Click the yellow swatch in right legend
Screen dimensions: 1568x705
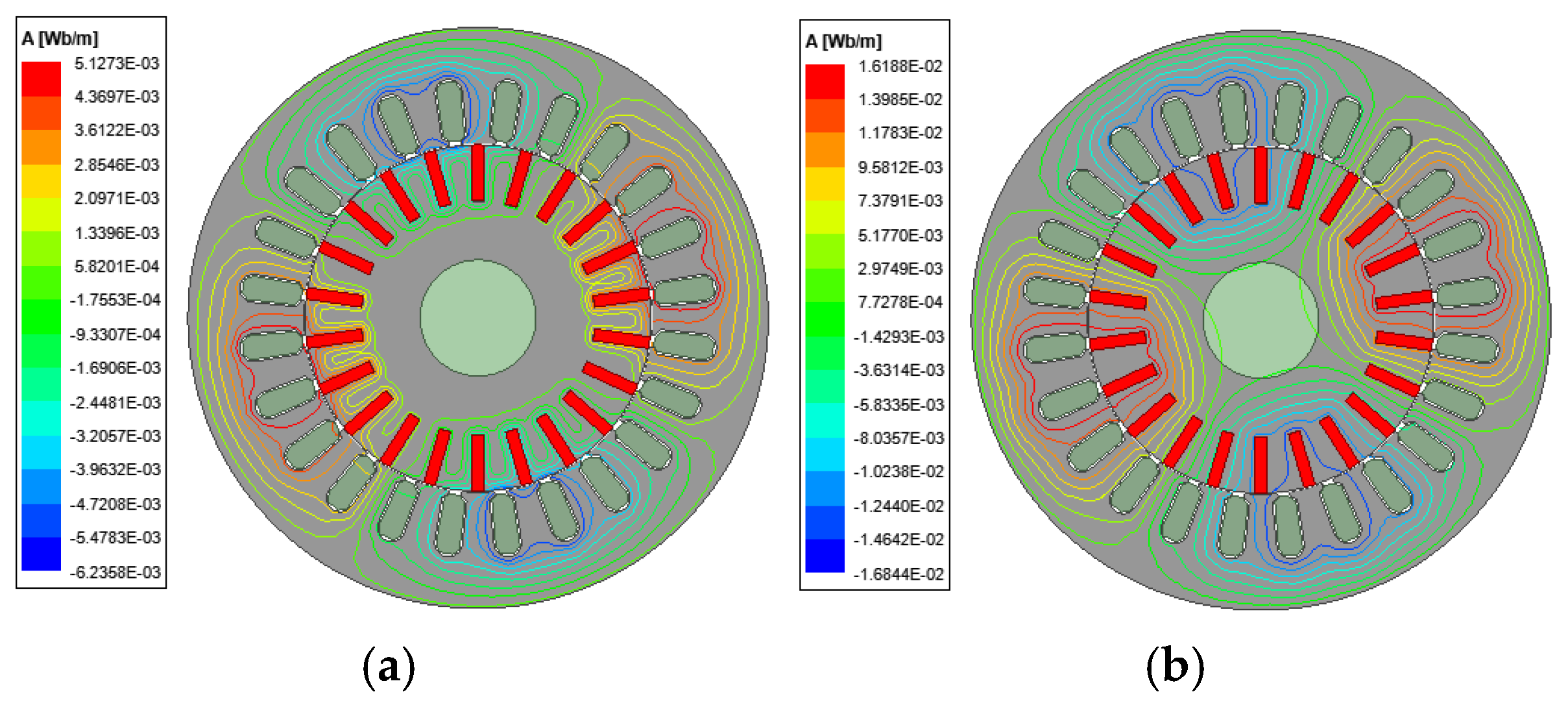825,184
